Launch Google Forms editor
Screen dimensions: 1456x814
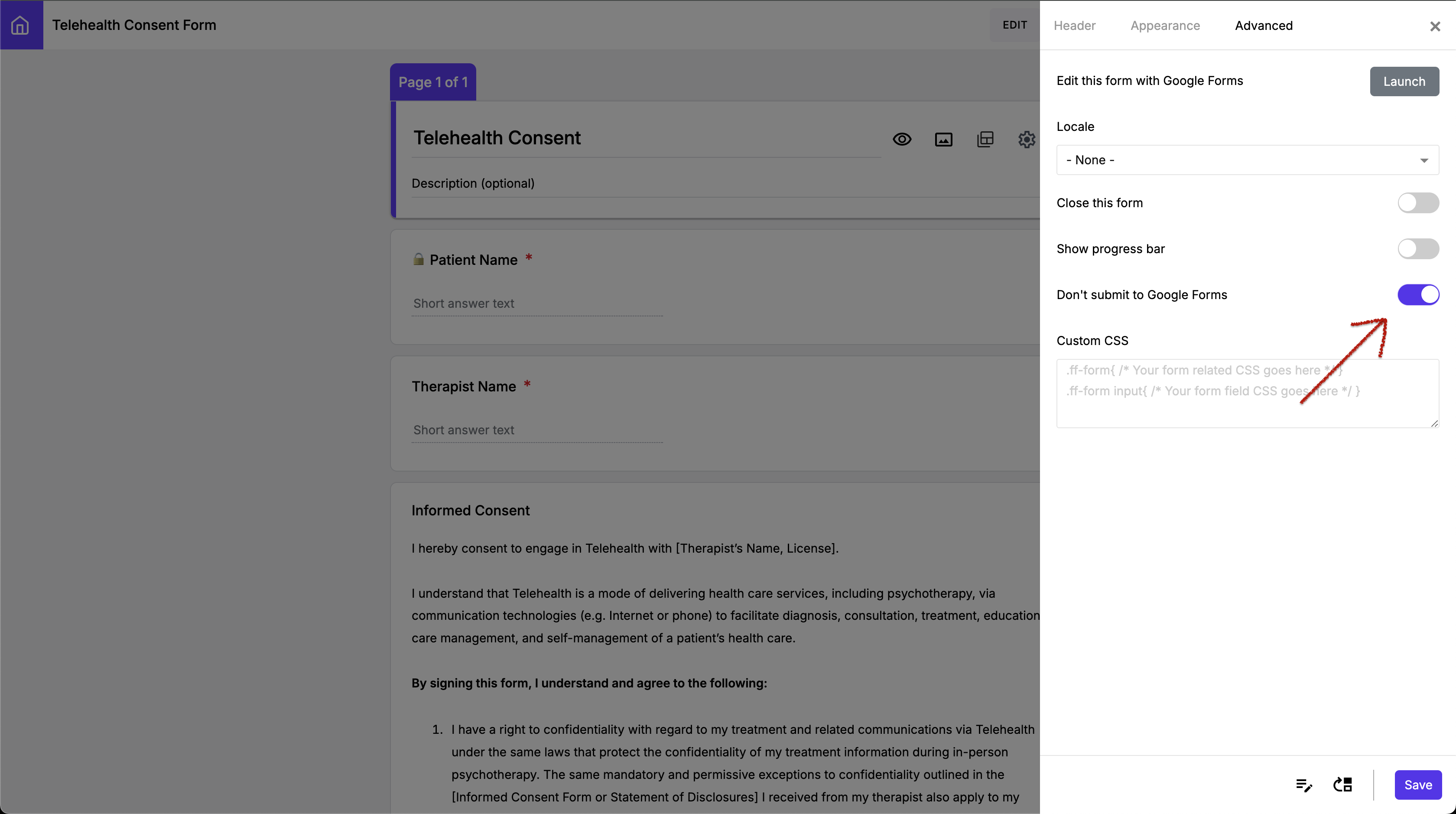point(1404,81)
